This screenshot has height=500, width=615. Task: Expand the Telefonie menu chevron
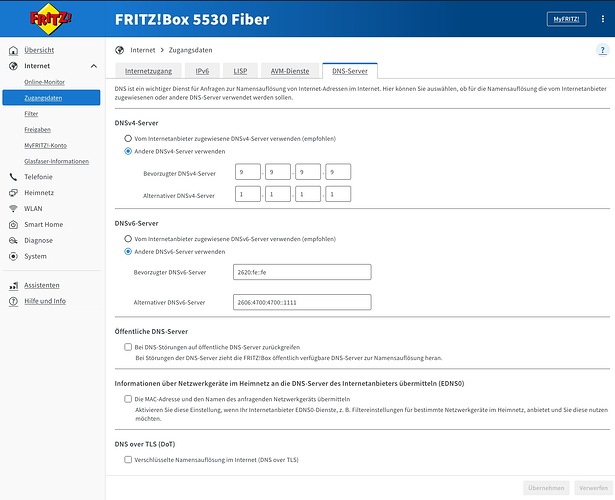coord(93,176)
